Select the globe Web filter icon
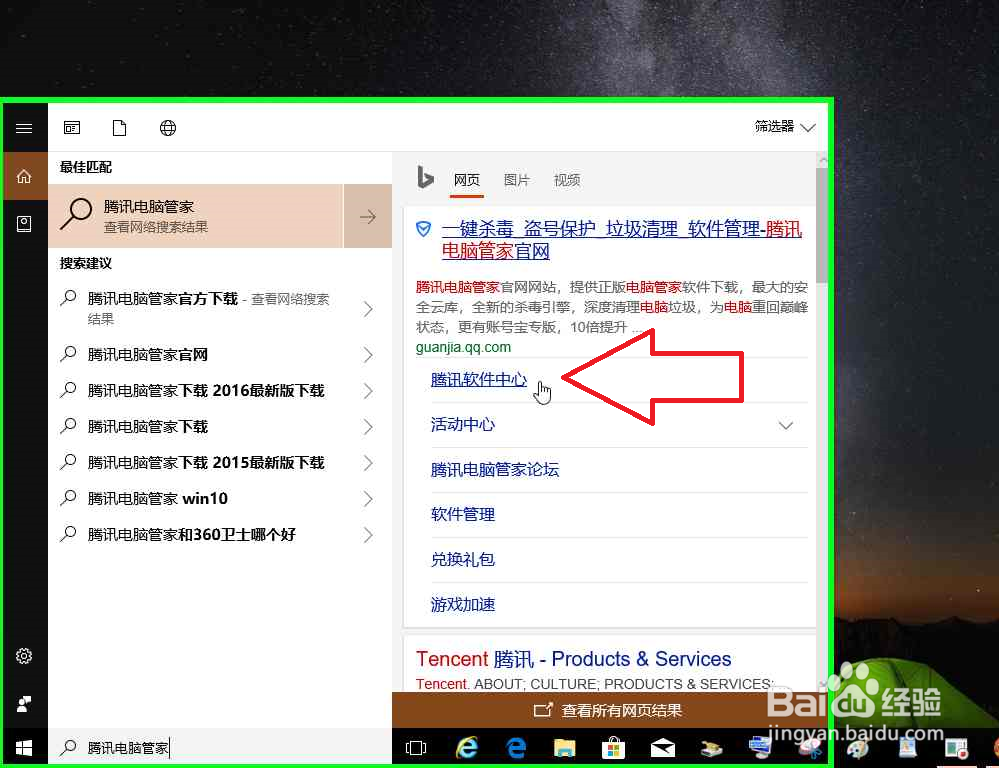Image resolution: width=999 pixels, height=768 pixels. [x=167, y=128]
